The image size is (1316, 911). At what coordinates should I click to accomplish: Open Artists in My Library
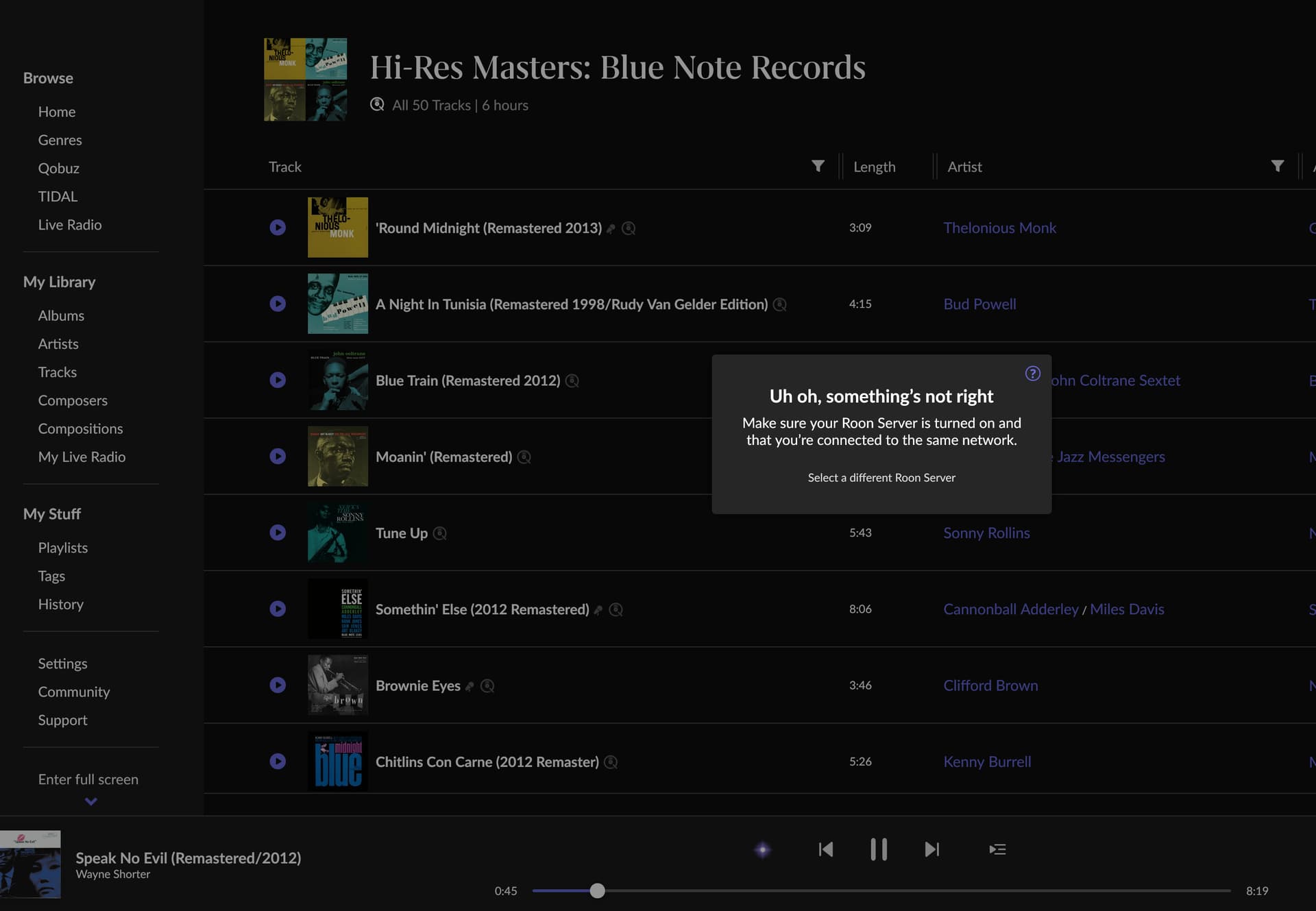[x=58, y=343]
